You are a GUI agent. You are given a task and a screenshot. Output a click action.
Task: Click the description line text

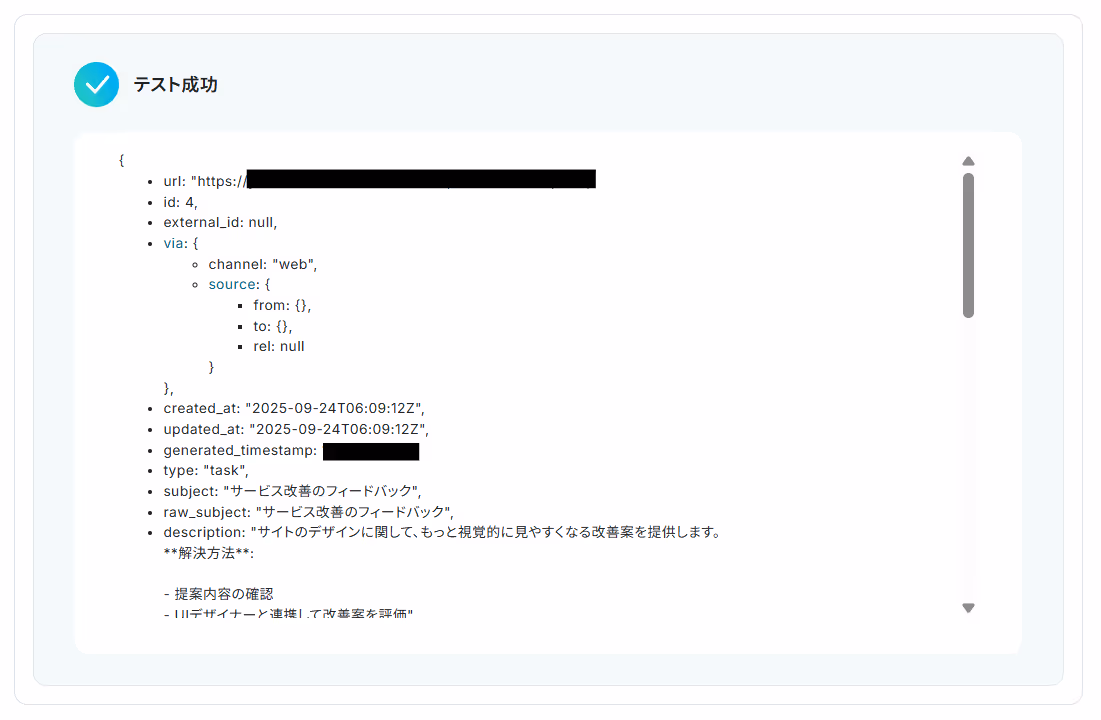pos(442,532)
